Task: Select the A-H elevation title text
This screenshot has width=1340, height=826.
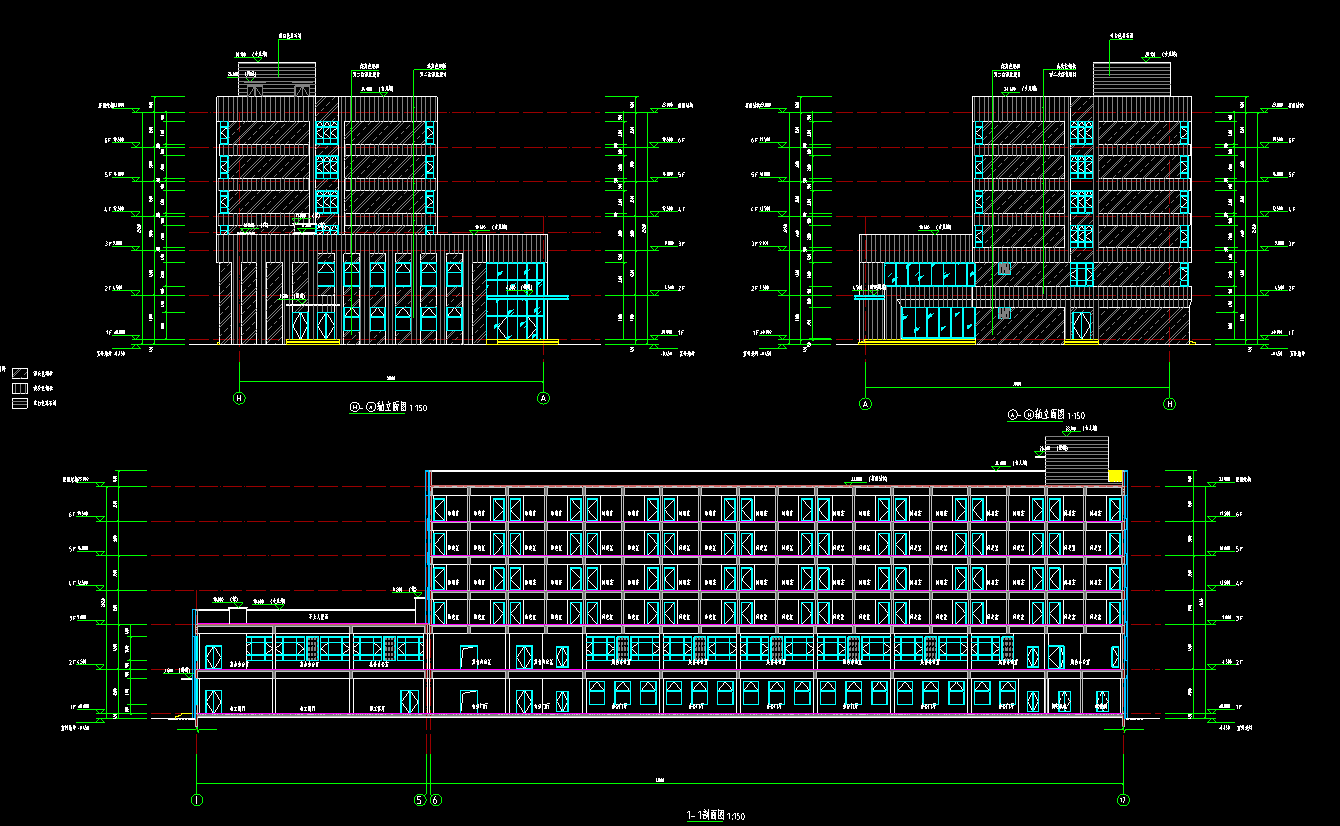Action: tap(1046, 415)
